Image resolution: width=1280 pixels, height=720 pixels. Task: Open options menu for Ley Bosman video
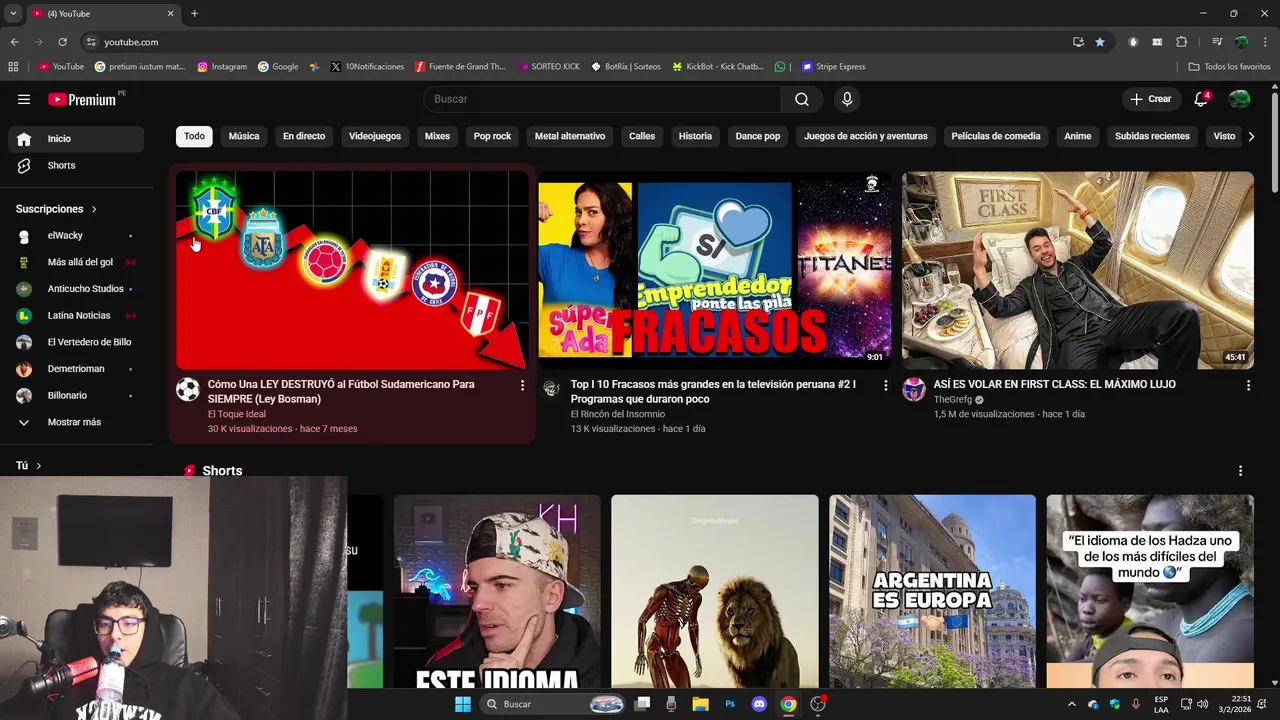pyautogui.click(x=522, y=385)
